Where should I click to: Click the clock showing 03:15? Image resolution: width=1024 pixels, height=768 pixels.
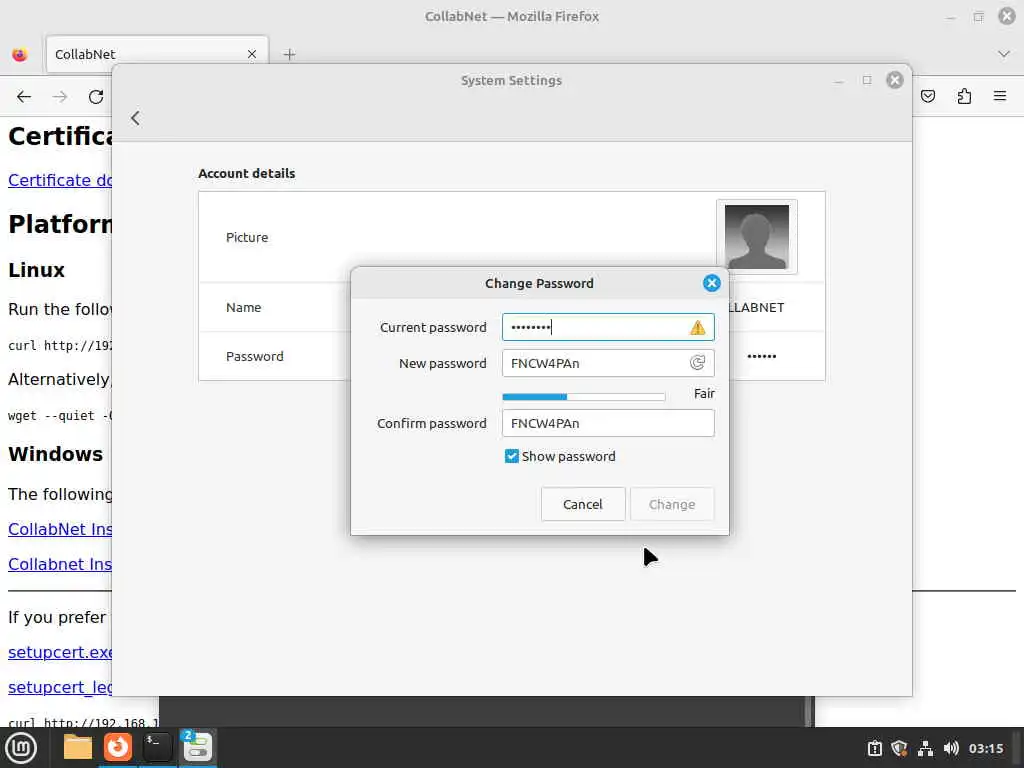pos(985,748)
